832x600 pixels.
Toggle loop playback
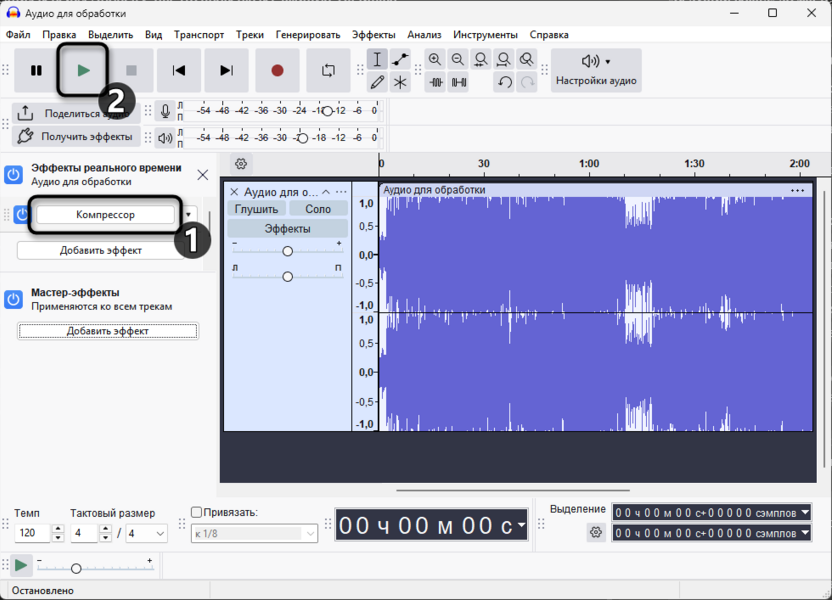tap(328, 71)
